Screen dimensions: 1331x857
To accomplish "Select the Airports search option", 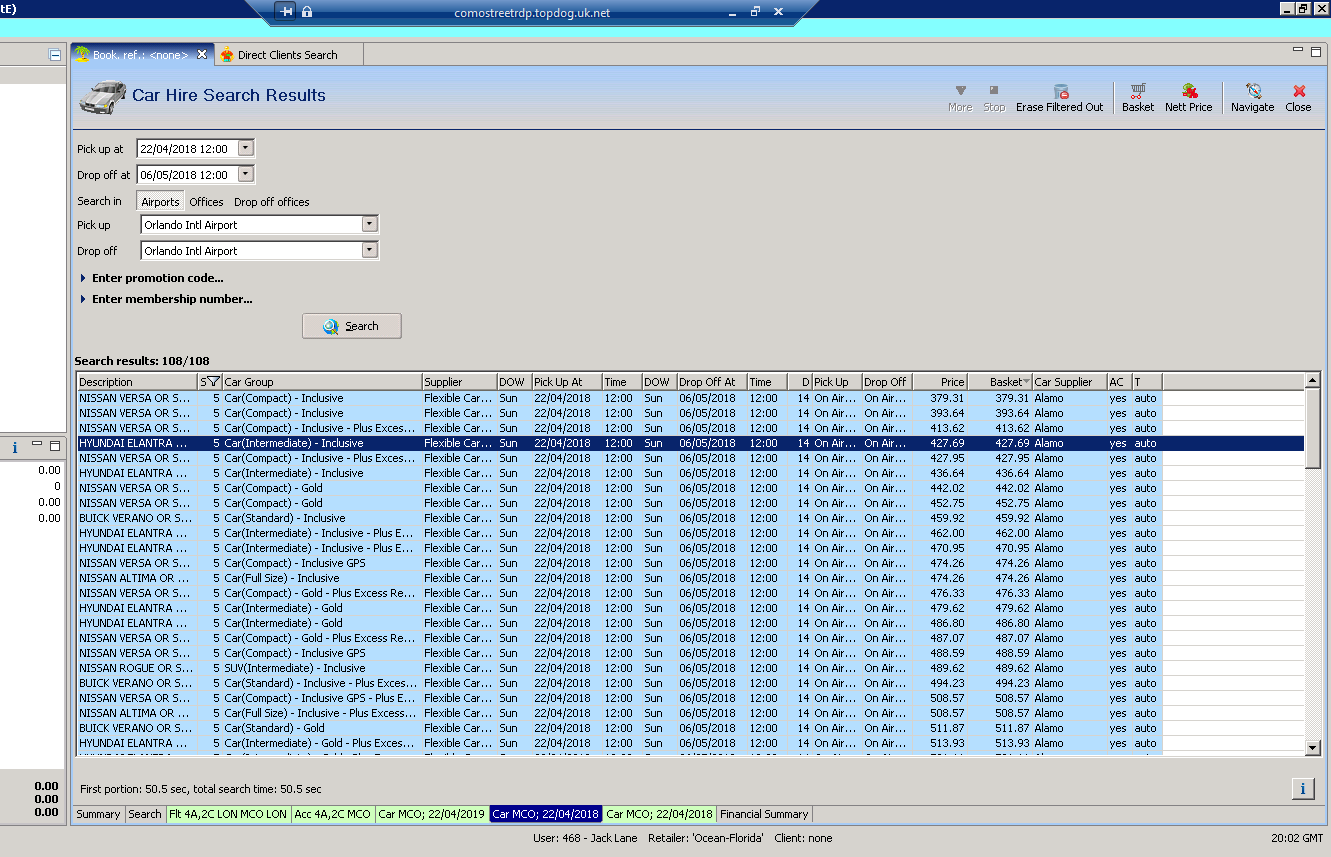I will 160,202.
